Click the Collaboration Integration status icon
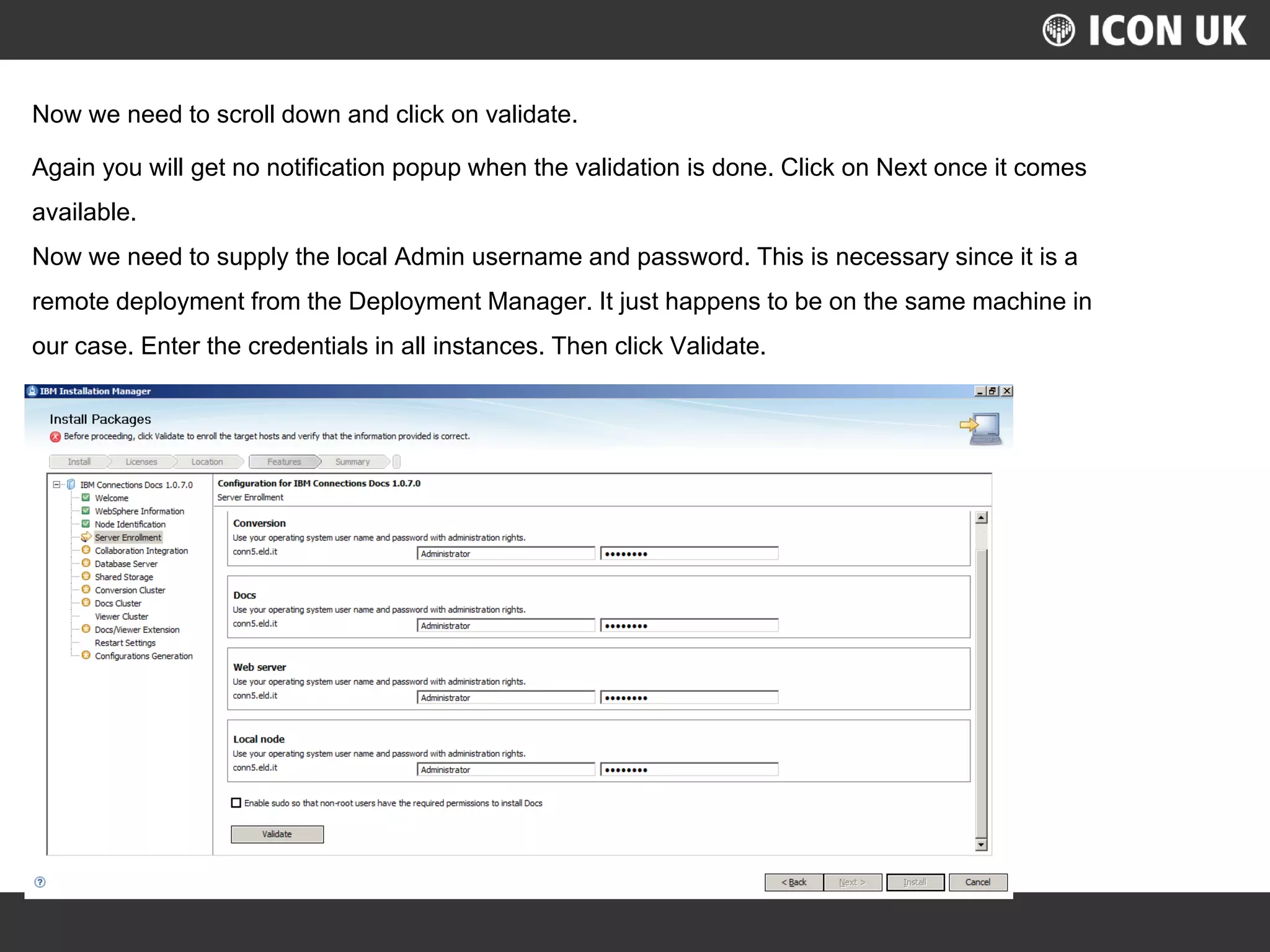Viewport: 1270px width, 952px height. [86, 550]
